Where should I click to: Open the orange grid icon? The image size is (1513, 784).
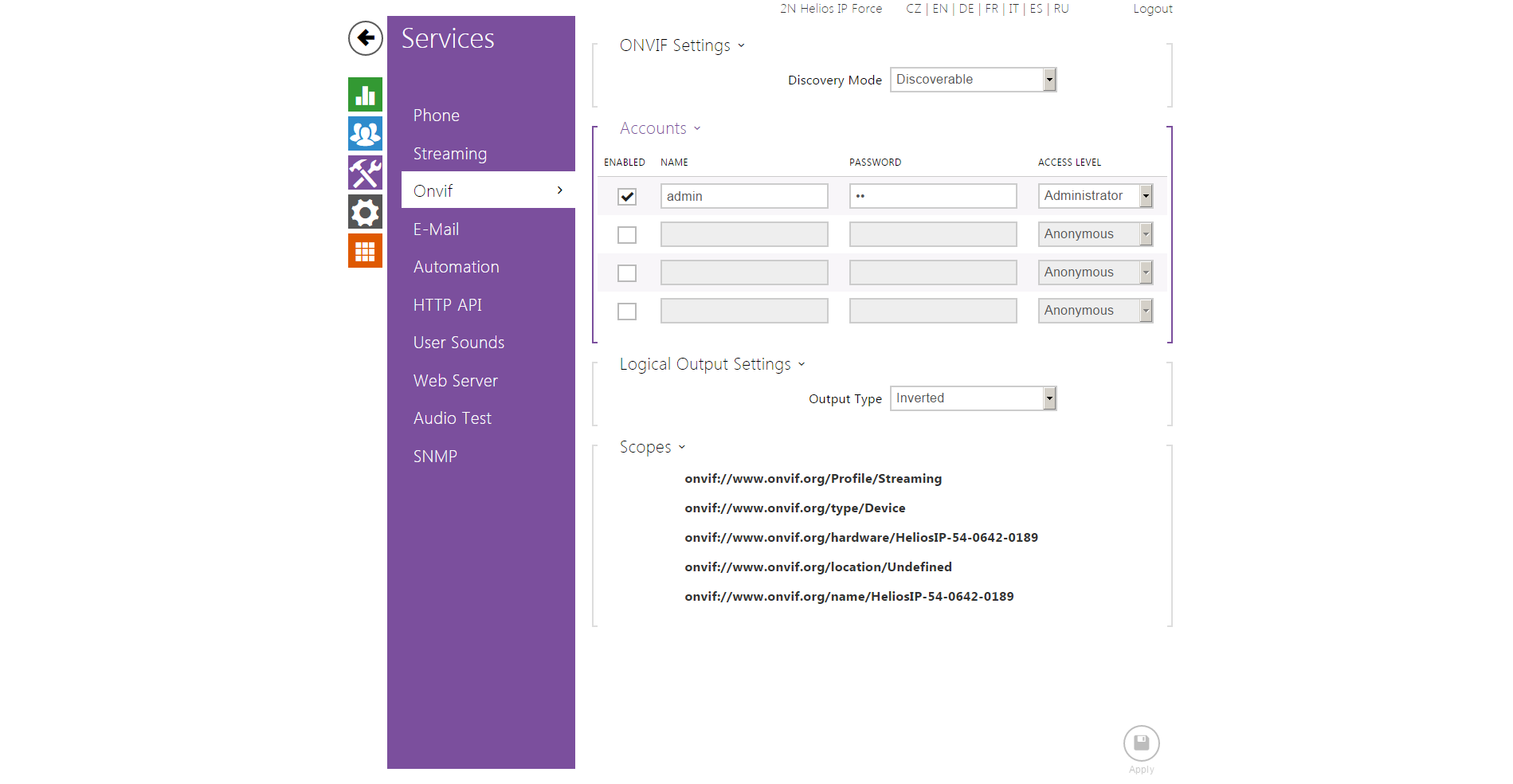(x=365, y=251)
